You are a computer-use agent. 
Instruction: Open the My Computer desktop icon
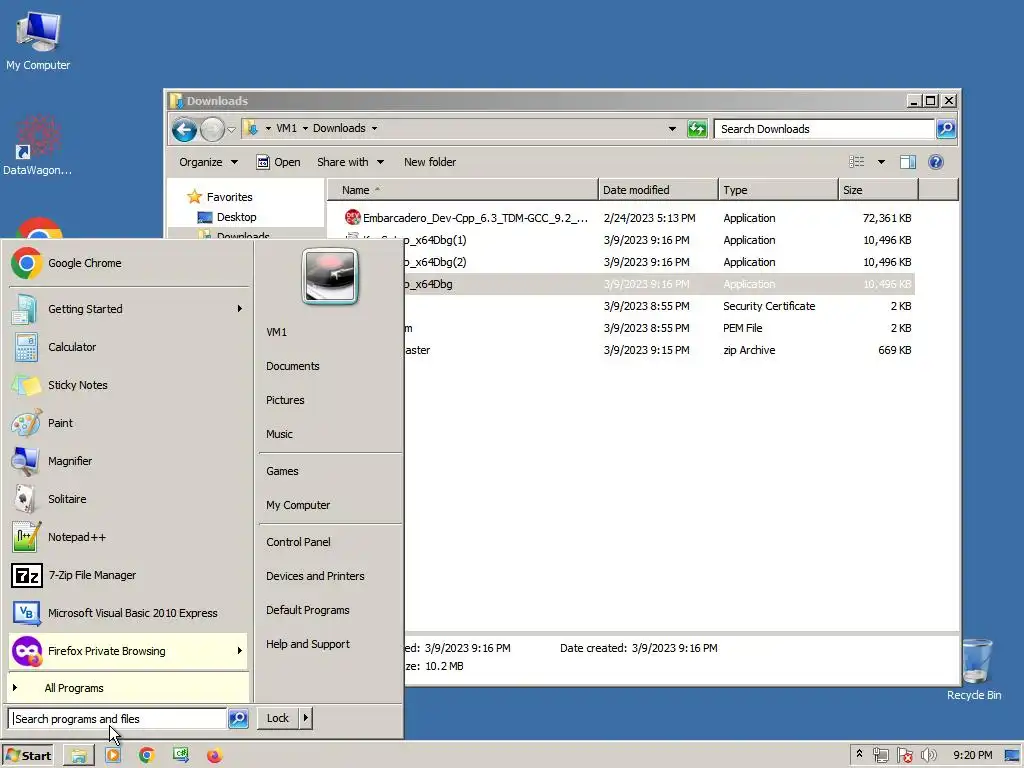click(38, 40)
